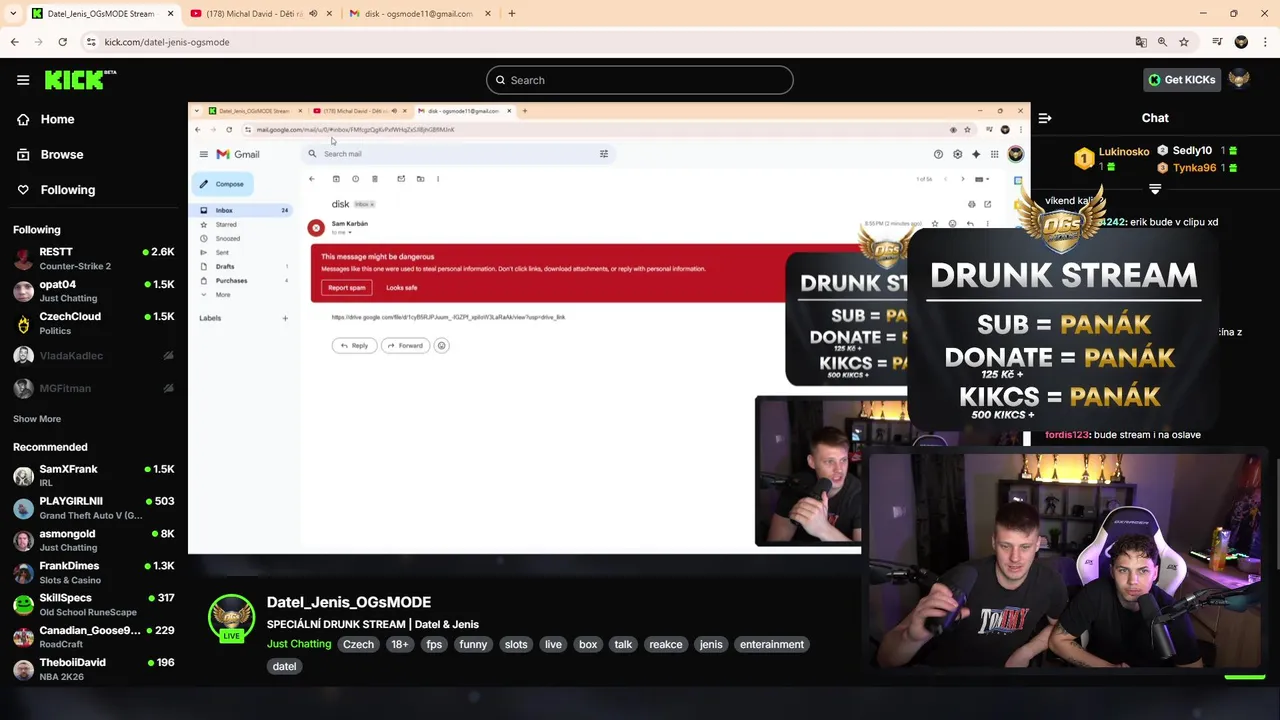Select the 18+ tag
The width and height of the screenshot is (1280, 720).
400,644
